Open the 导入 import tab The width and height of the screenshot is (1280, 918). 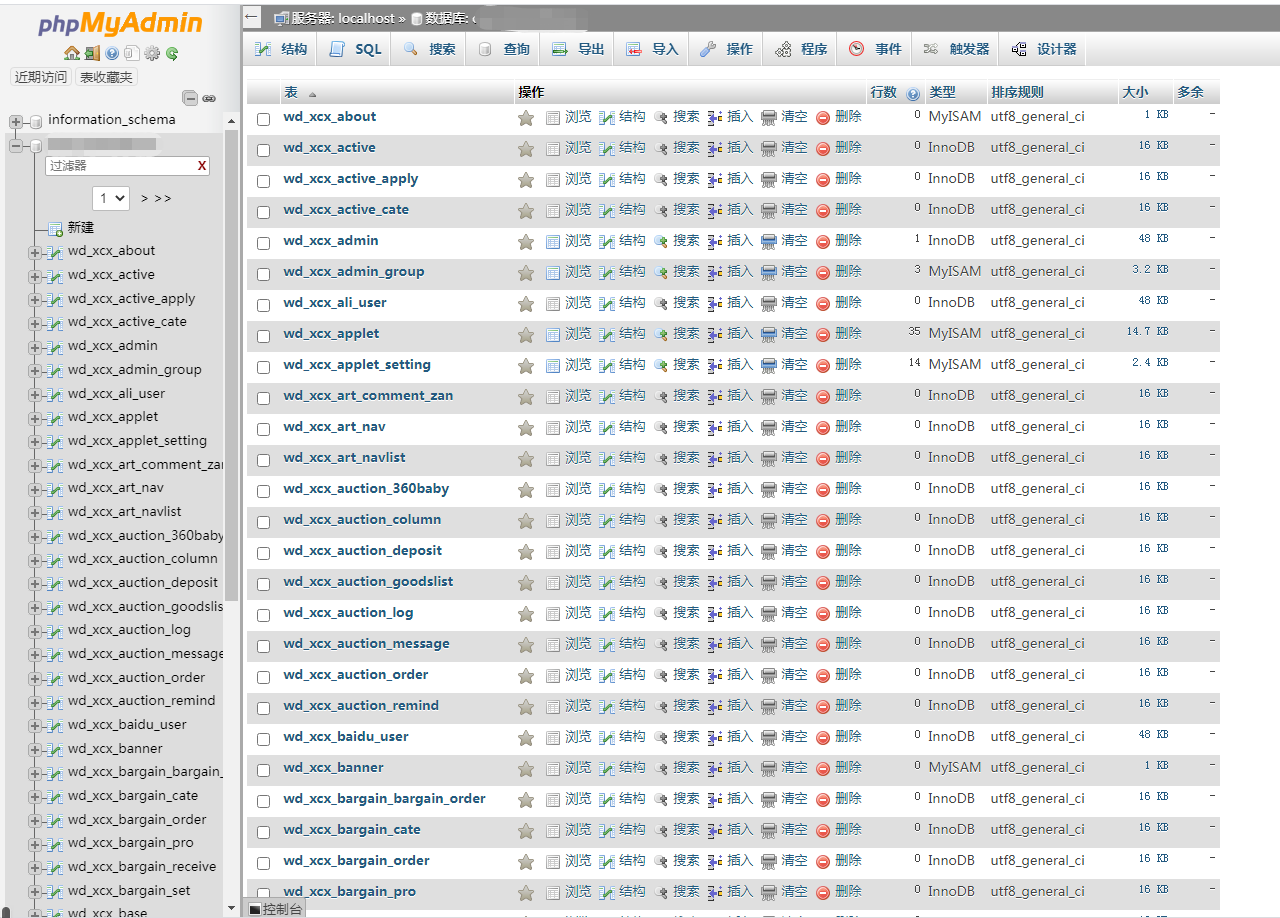[652, 49]
